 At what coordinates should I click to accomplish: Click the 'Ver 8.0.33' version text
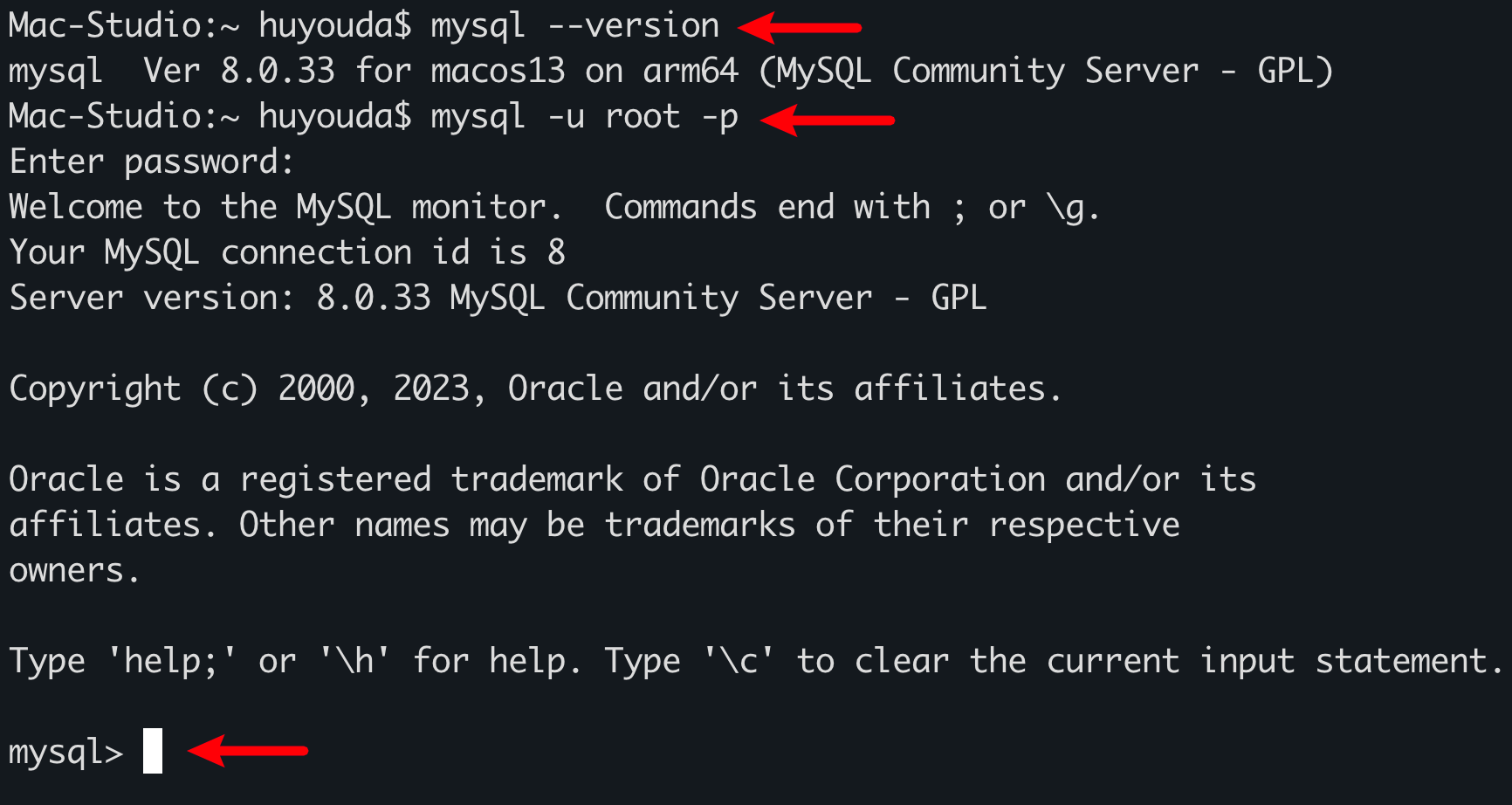pos(239,71)
